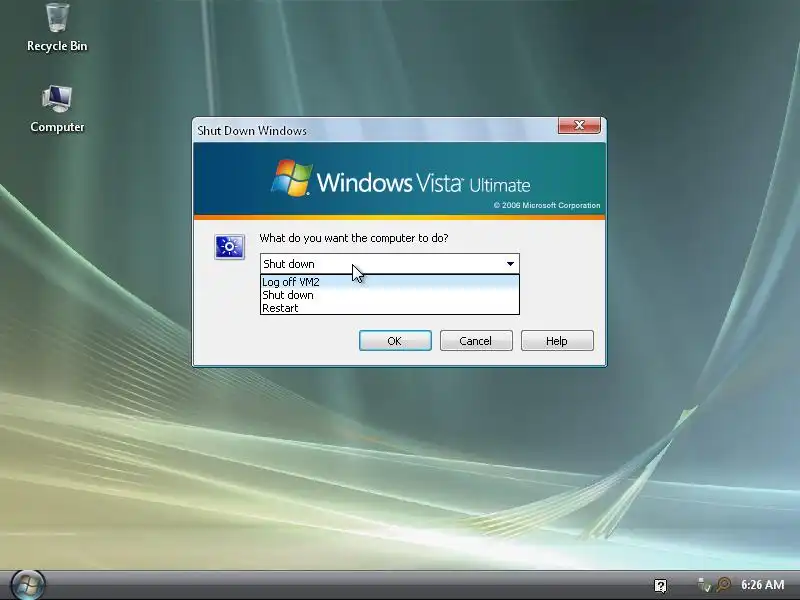Click the blue power options dialog icon

pyautogui.click(x=230, y=247)
